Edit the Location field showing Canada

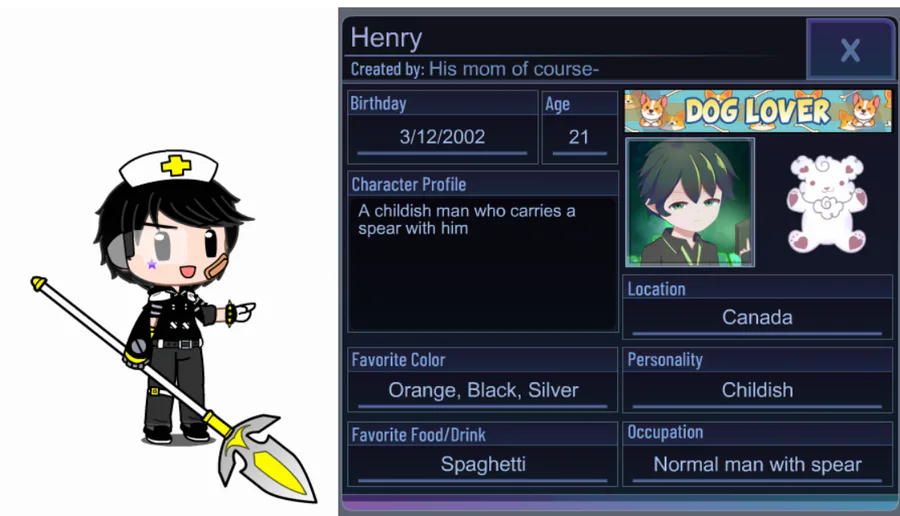point(757,317)
